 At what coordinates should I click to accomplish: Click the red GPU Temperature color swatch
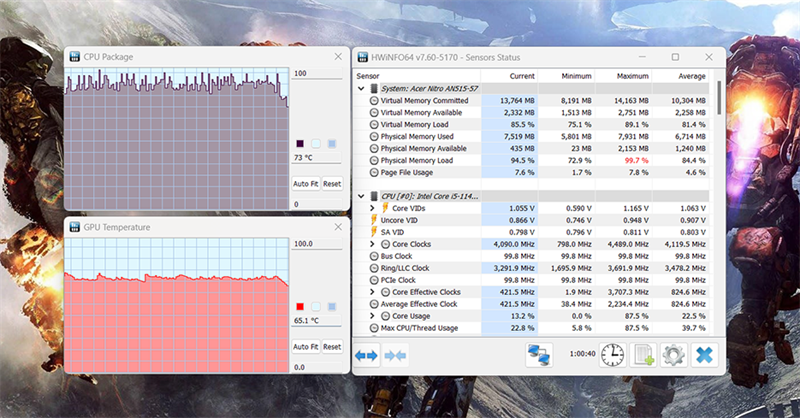[300, 306]
